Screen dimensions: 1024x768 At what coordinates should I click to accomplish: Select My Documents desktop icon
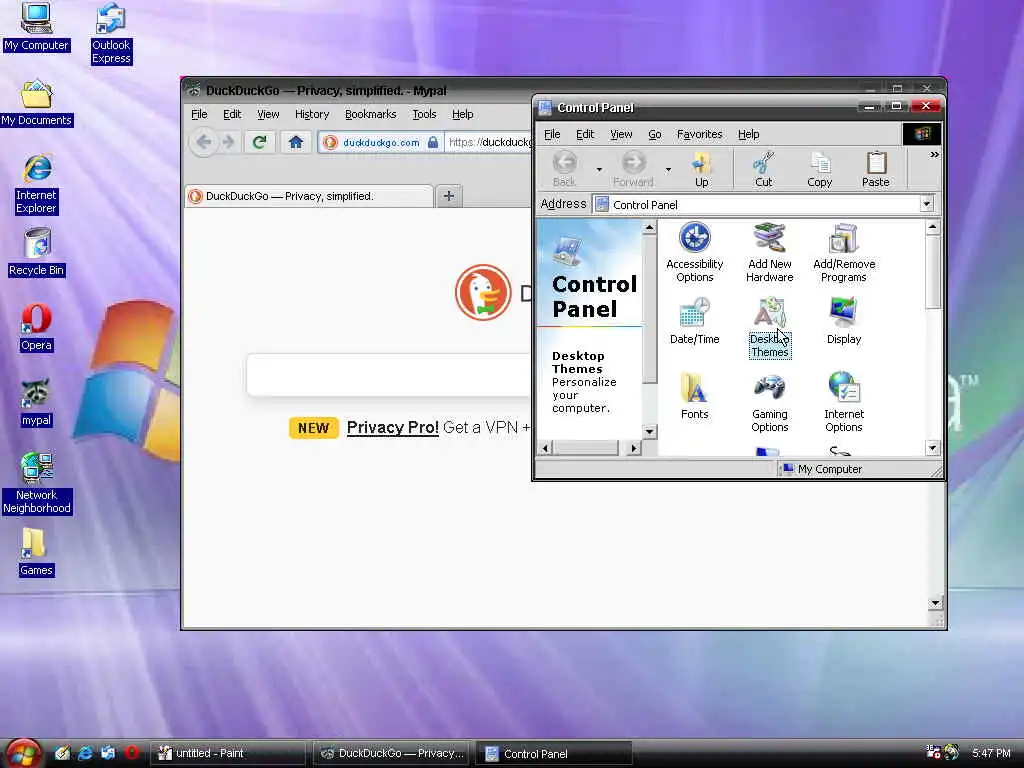tap(37, 103)
